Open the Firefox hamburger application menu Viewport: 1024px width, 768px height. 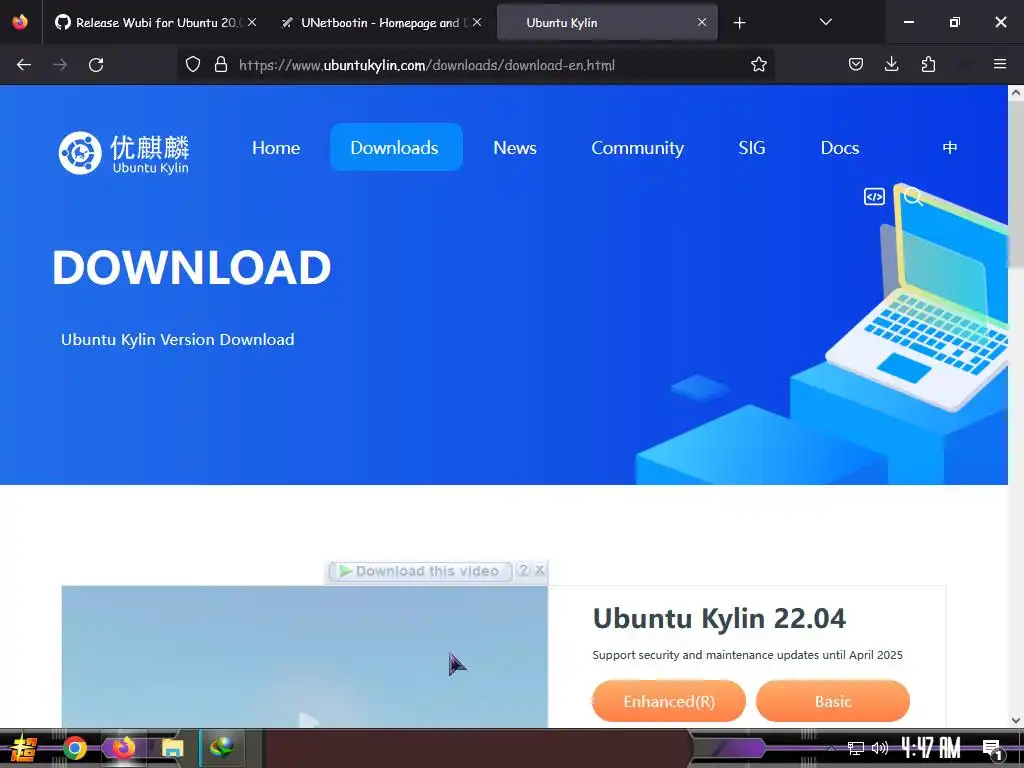click(999, 64)
